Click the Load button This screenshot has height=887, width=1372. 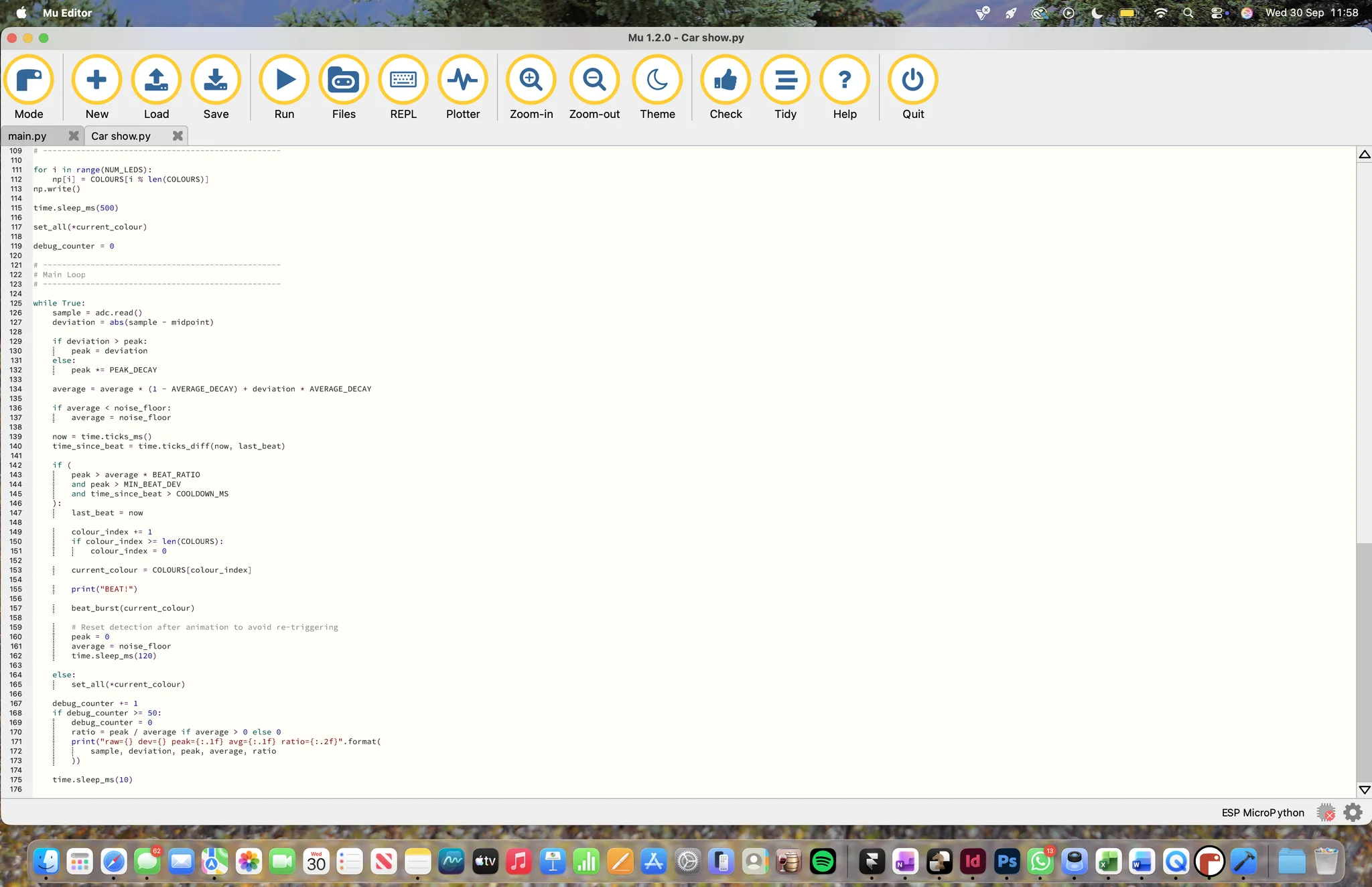click(156, 87)
